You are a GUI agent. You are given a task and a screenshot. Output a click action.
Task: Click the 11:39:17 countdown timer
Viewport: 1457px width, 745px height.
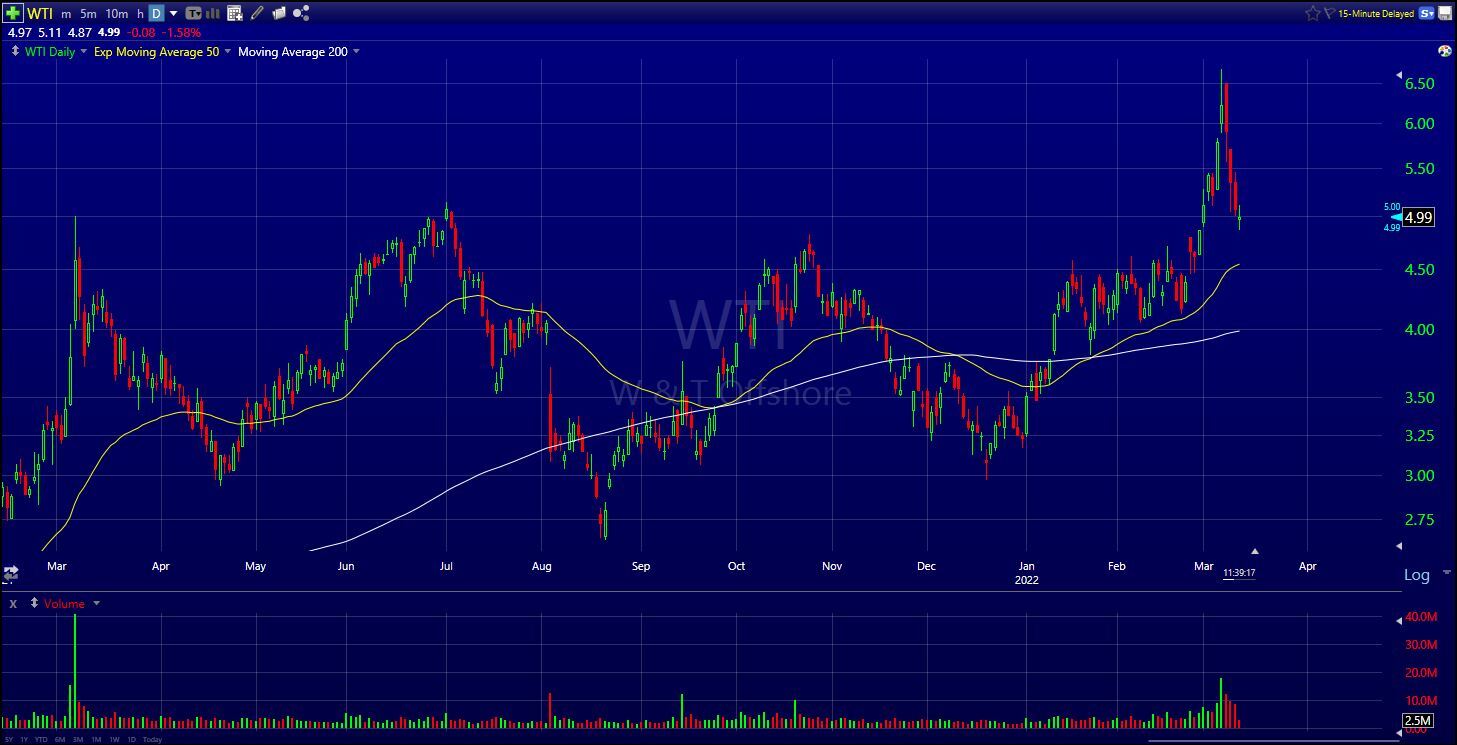[1239, 573]
